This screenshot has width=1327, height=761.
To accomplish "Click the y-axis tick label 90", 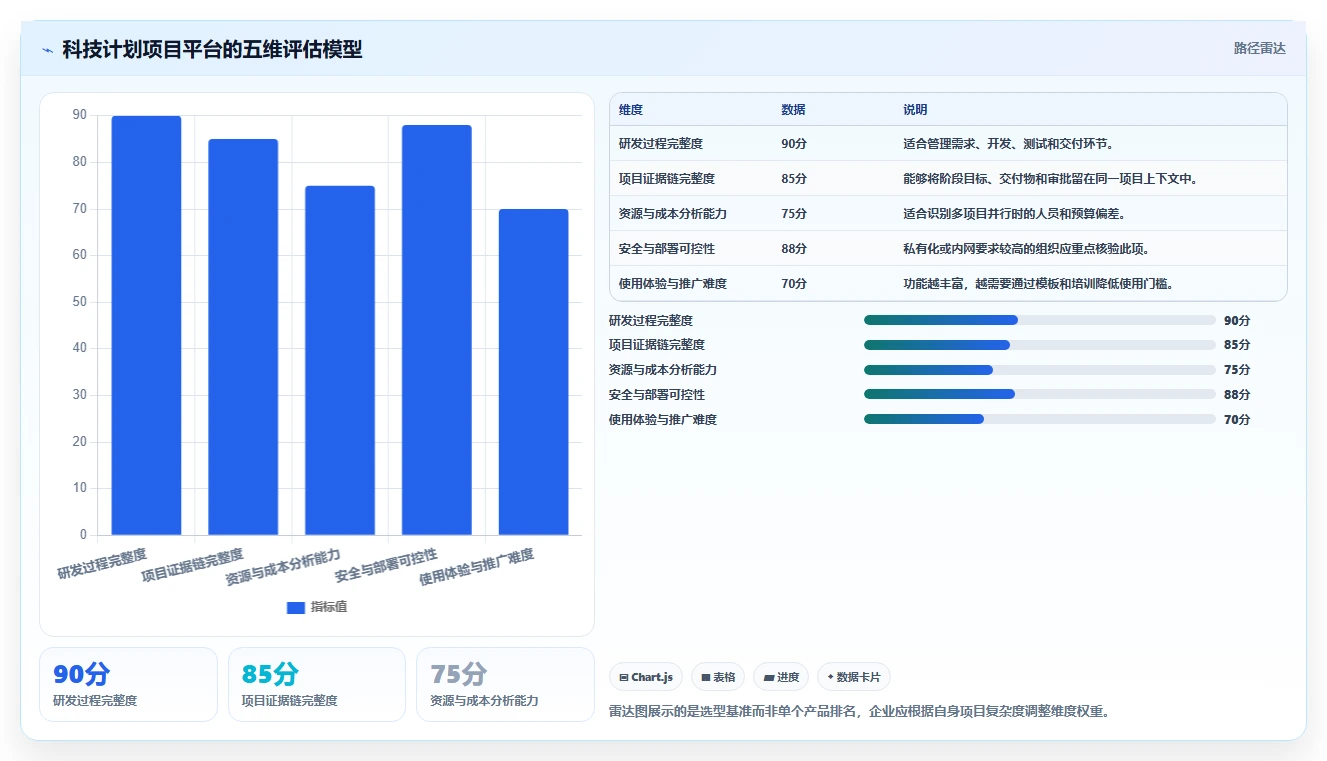I will pyautogui.click(x=79, y=115).
